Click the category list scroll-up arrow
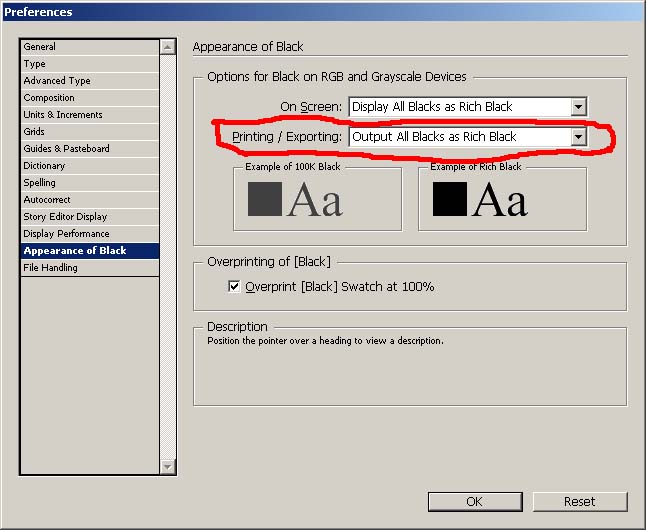The image size is (646, 530). (168, 47)
